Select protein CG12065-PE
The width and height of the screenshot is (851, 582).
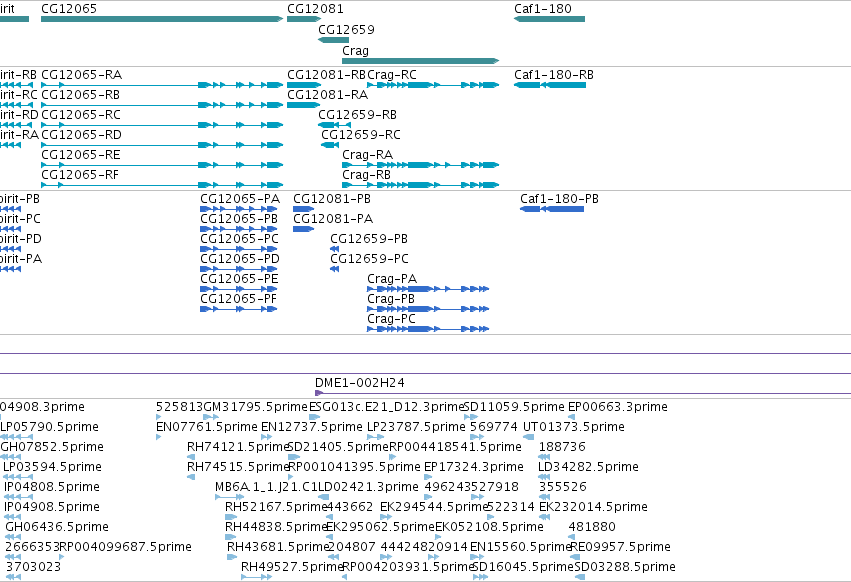[239, 279]
